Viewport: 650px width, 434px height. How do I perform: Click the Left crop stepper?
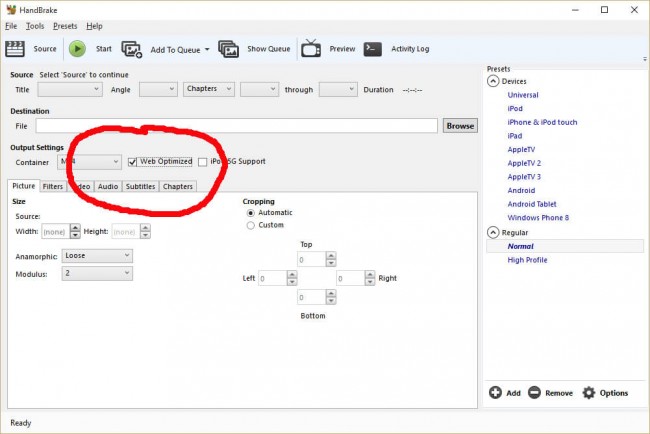click(292, 278)
